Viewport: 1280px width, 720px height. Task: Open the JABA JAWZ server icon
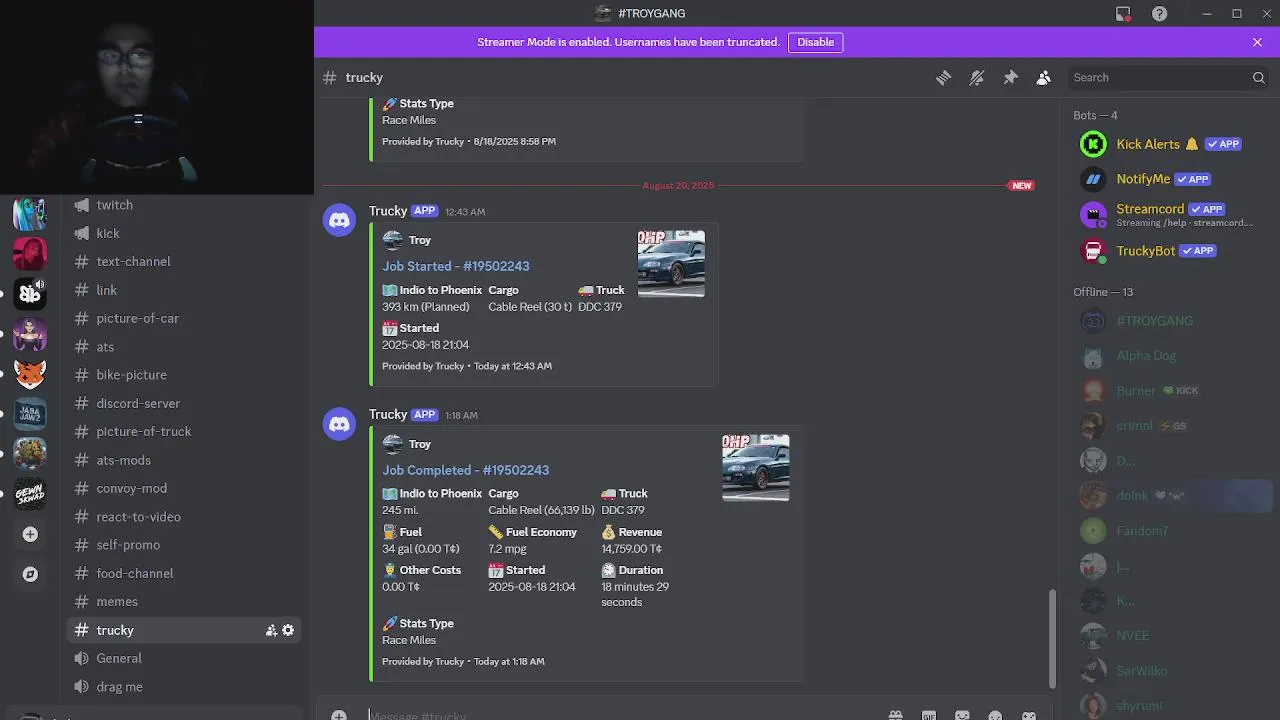[x=30, y=413]
